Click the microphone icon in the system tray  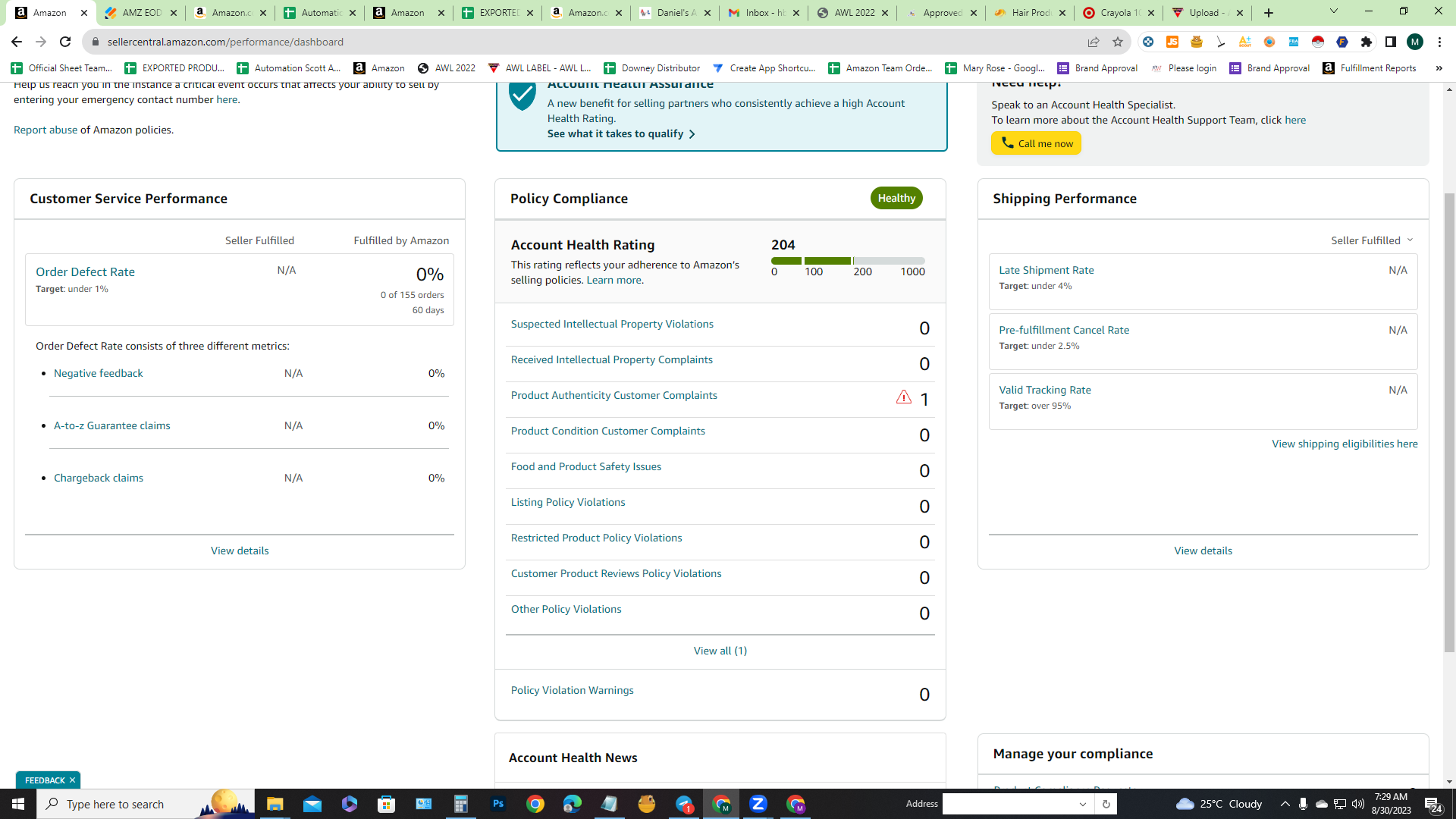tap(1303, 804)
